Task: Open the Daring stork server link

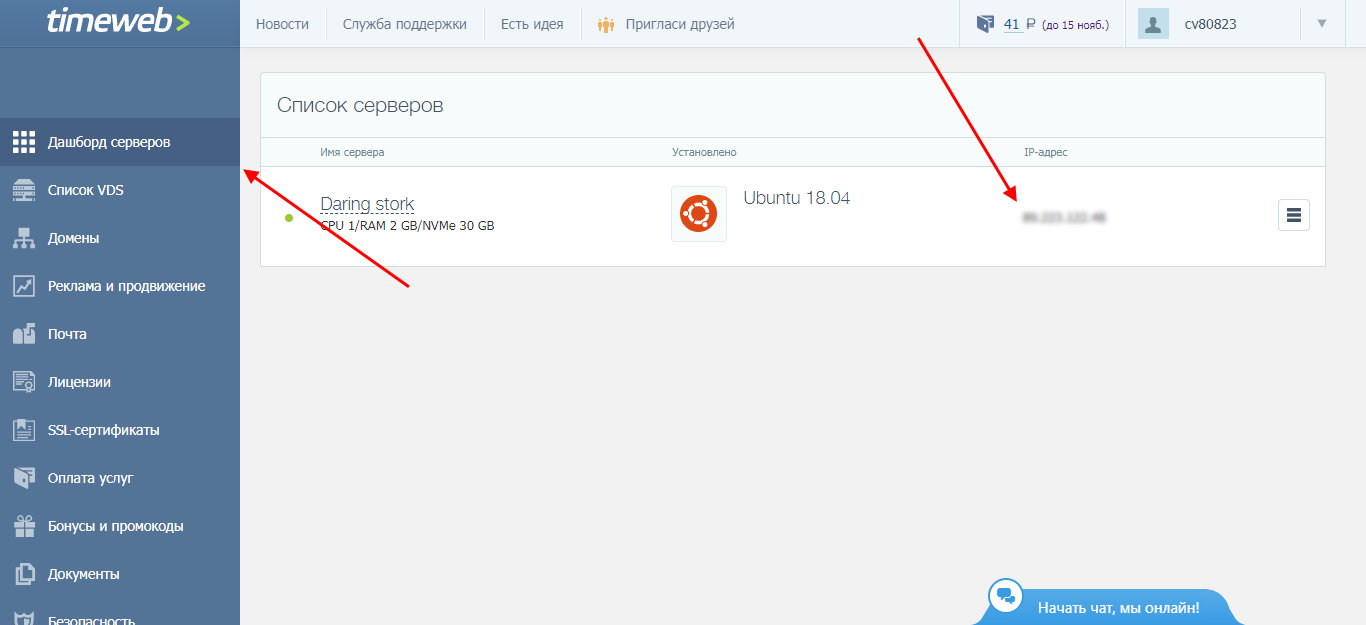Action: (x=367, y=204)
